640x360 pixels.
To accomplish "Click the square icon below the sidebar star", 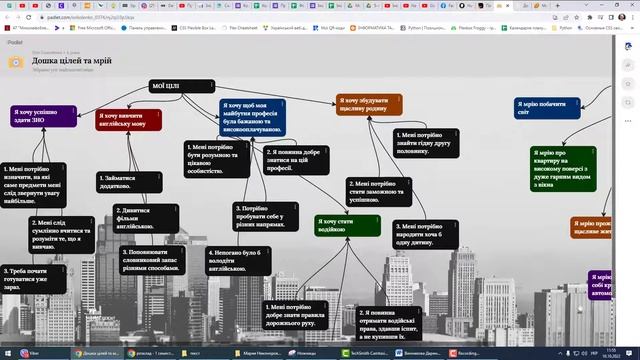I will pos(628,102).
